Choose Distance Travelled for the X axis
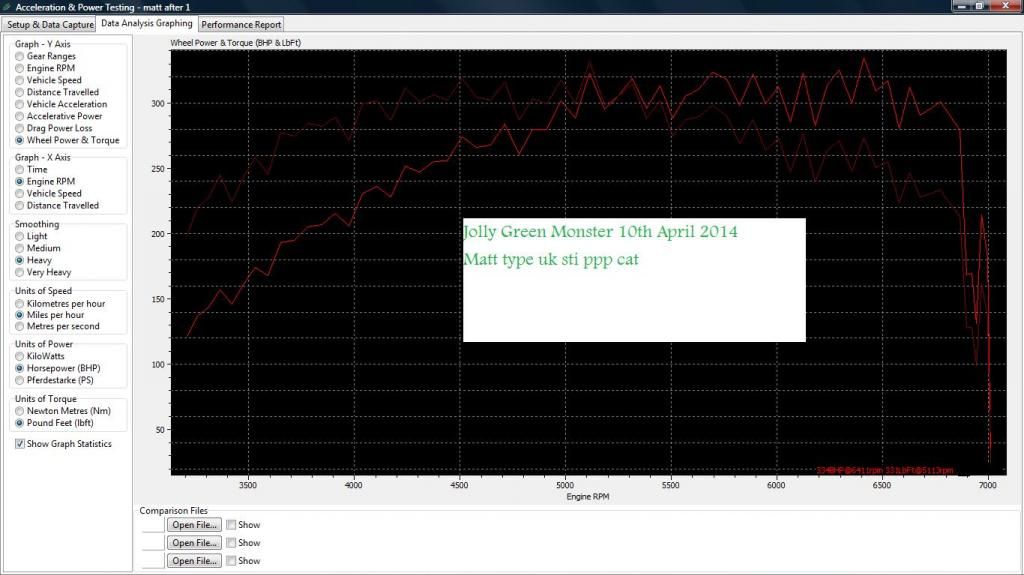The width and height of the screenshot is (1024, 575). pyautogui.click(x=20, y=206)
